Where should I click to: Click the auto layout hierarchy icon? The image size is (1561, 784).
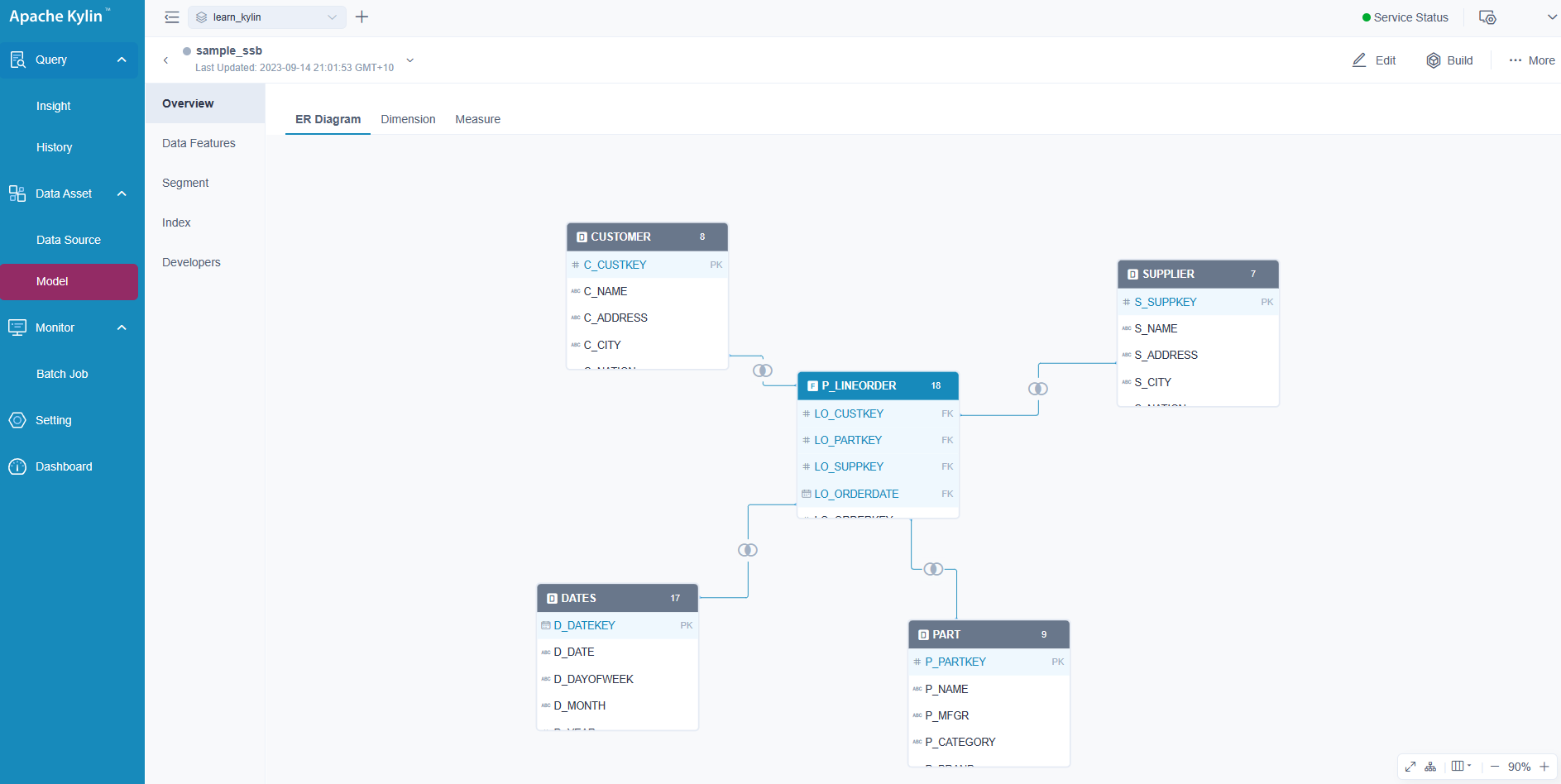[x=1430, y=767]
